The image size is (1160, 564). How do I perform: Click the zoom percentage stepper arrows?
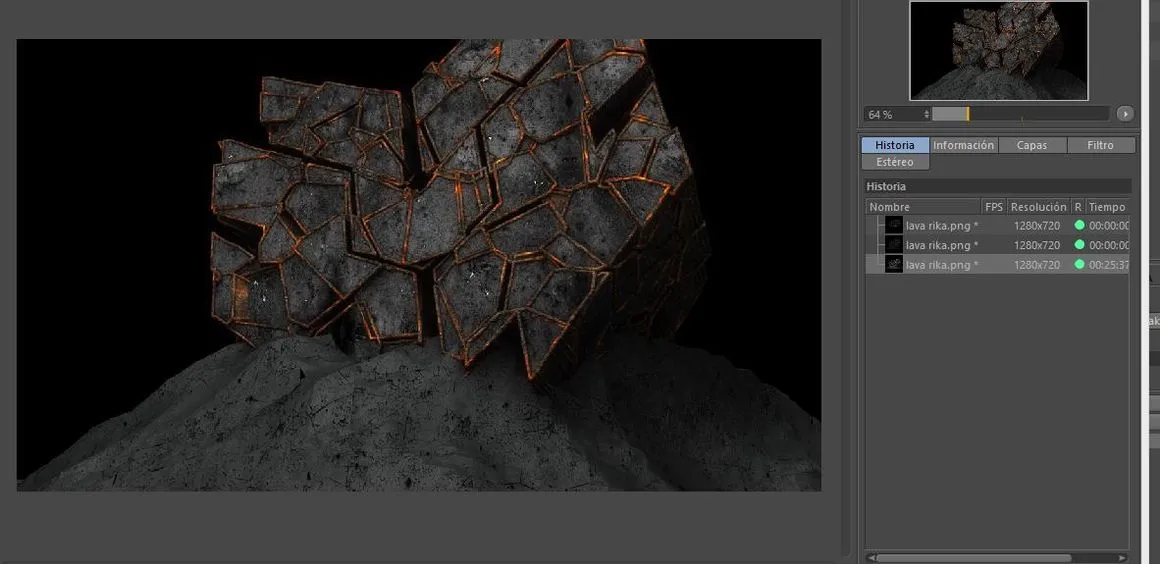tap(926, 115)
